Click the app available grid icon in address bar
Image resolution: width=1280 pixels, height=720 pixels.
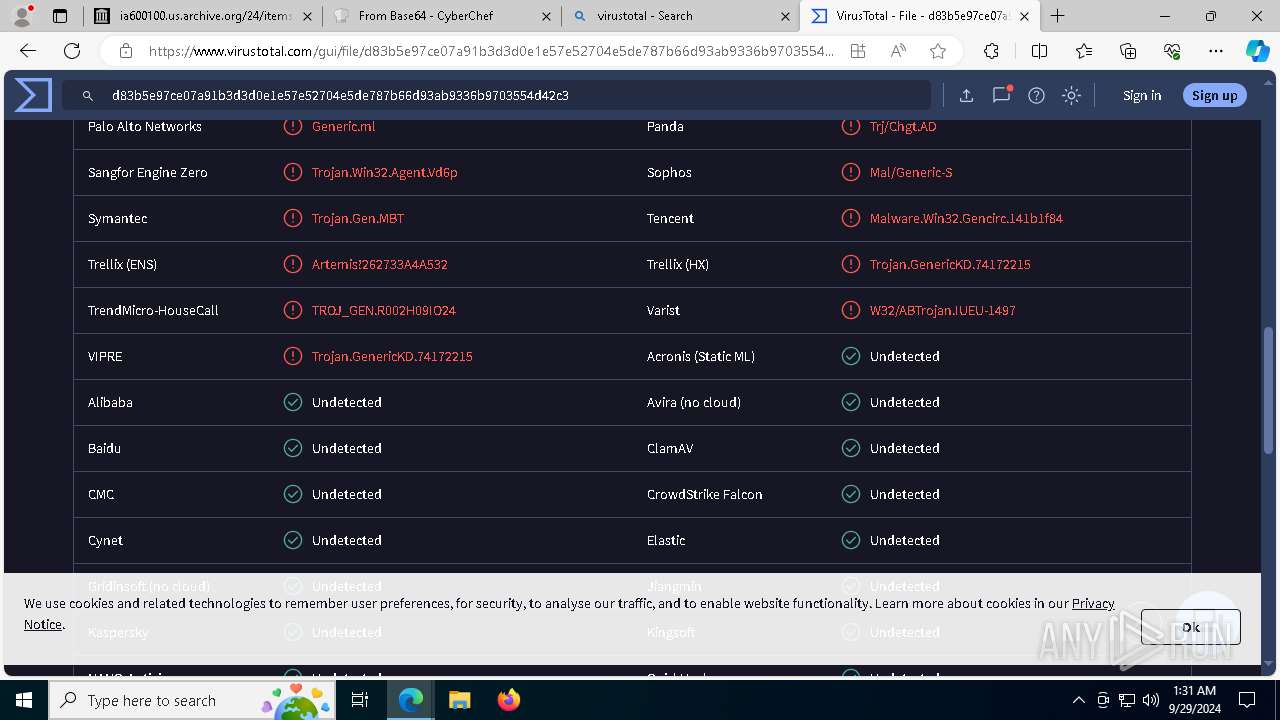(858, 51)
